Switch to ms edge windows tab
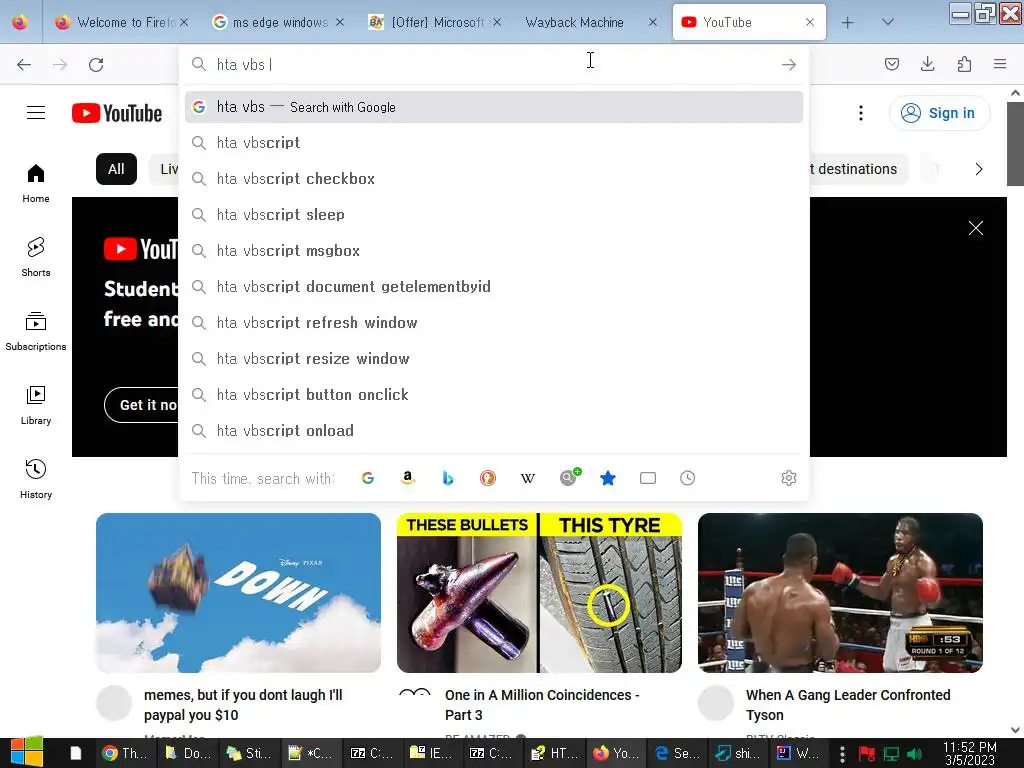 (x=279, y=22)
